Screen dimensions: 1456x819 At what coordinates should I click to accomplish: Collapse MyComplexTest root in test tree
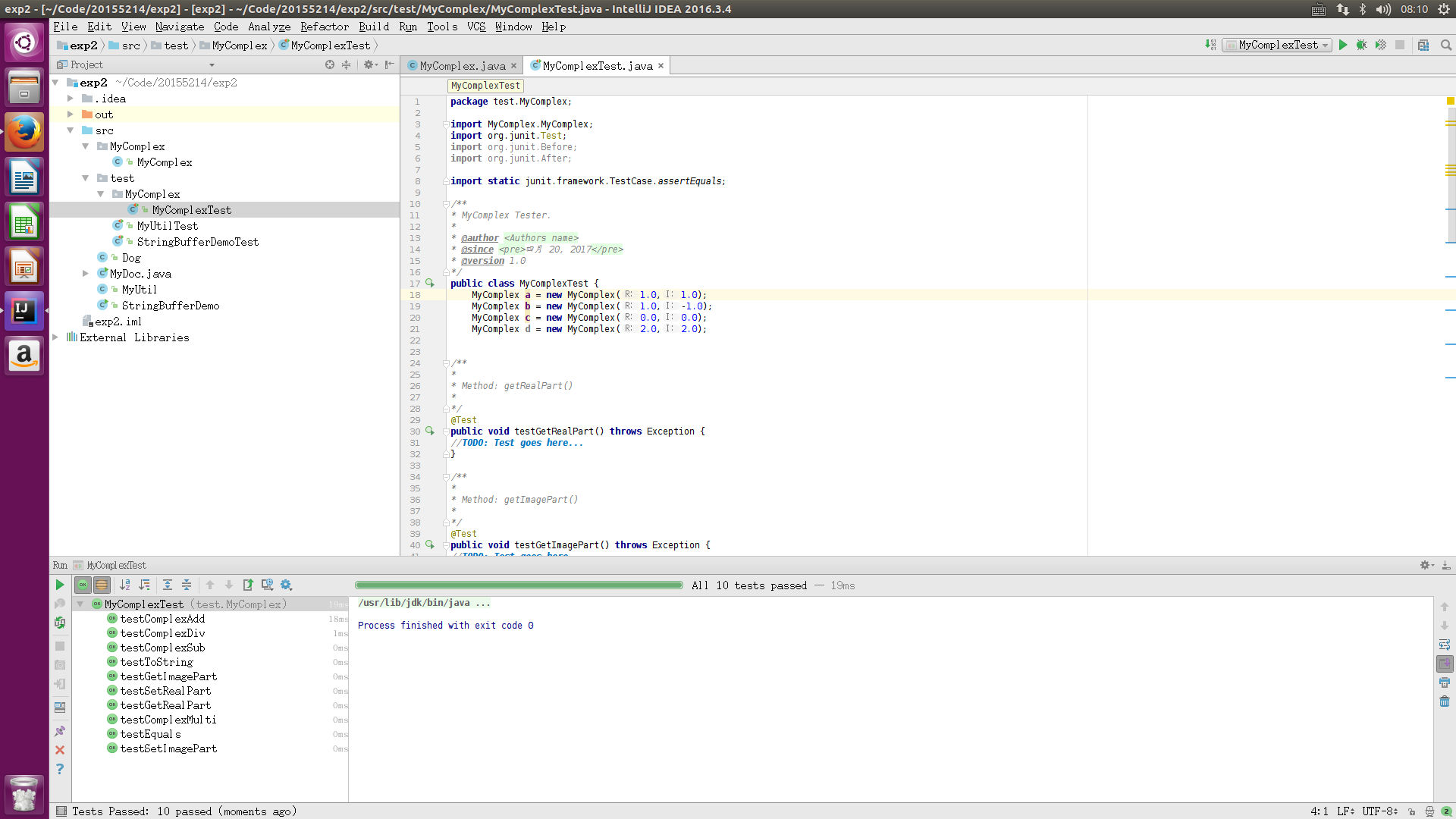(80, 604)
